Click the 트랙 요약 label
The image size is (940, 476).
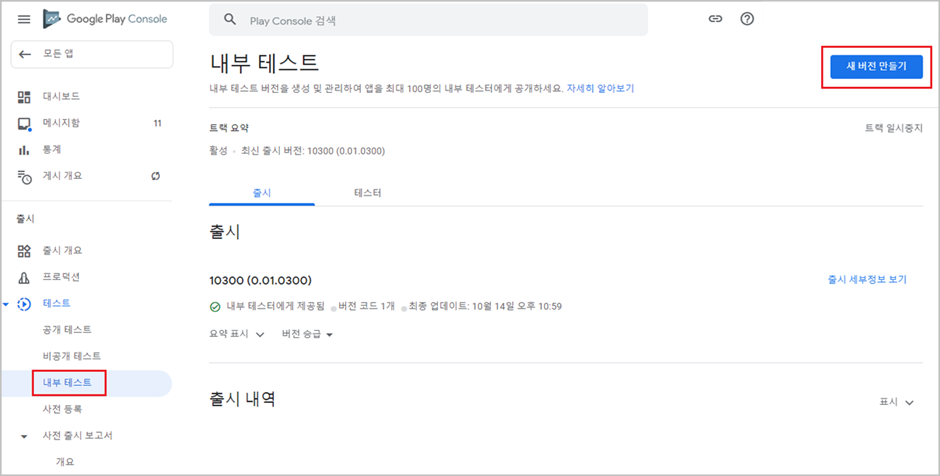click(x=229, y=128)
